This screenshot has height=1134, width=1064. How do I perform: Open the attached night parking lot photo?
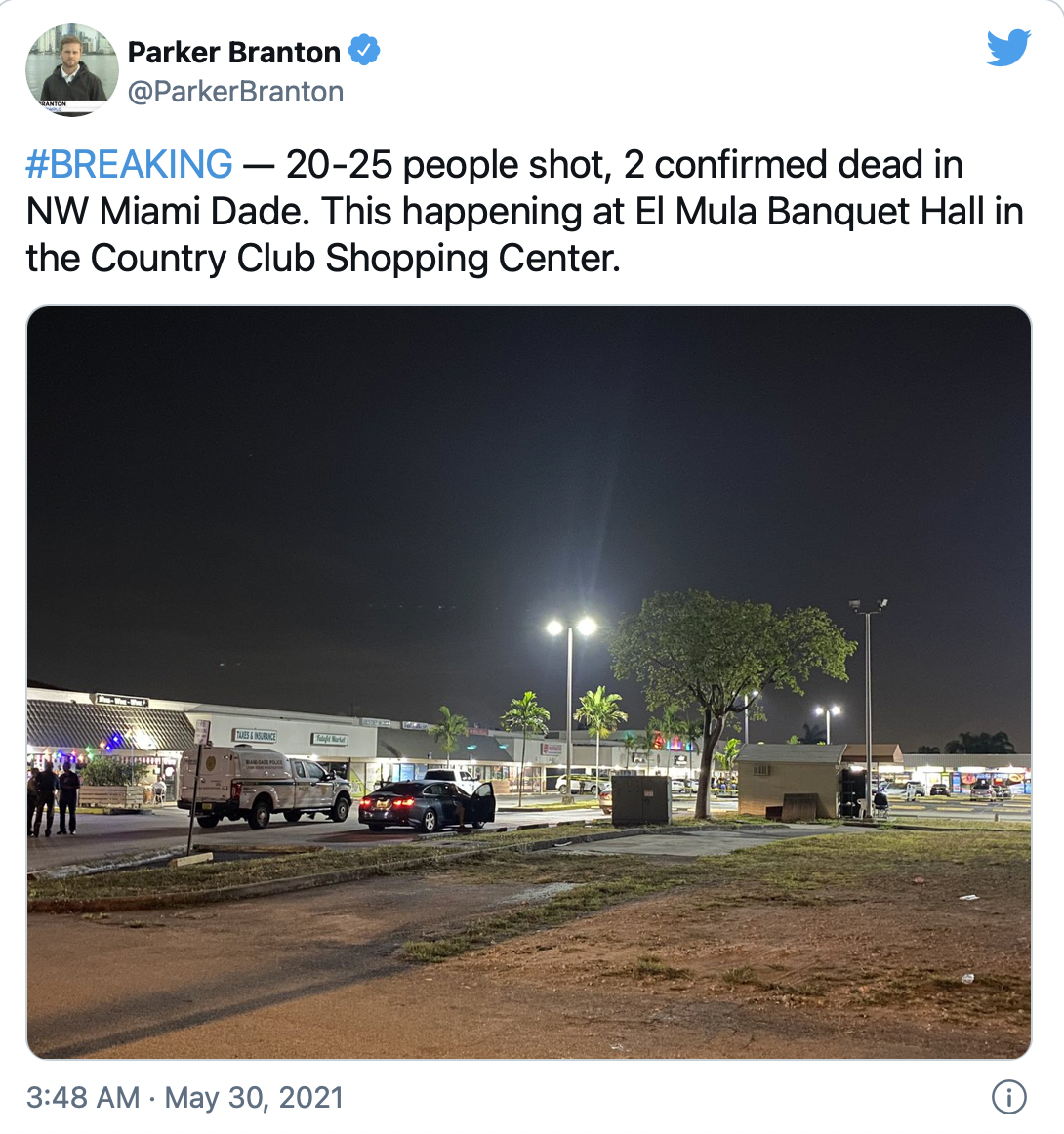[529, 682]
